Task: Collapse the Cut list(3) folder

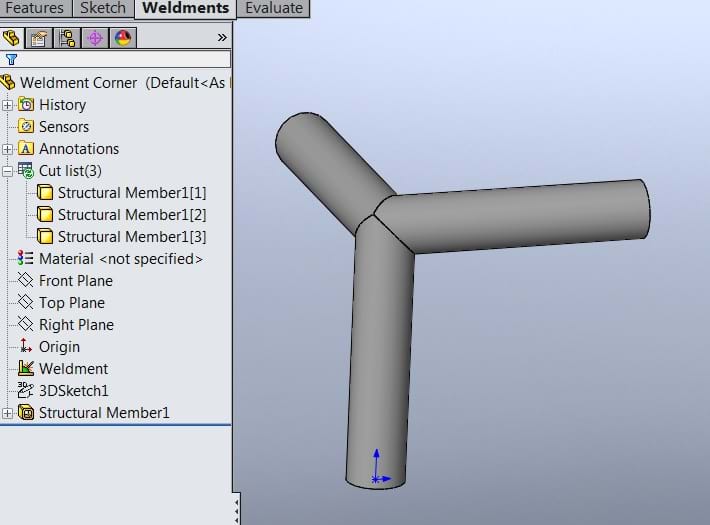Action: click(x=8, y=171)
